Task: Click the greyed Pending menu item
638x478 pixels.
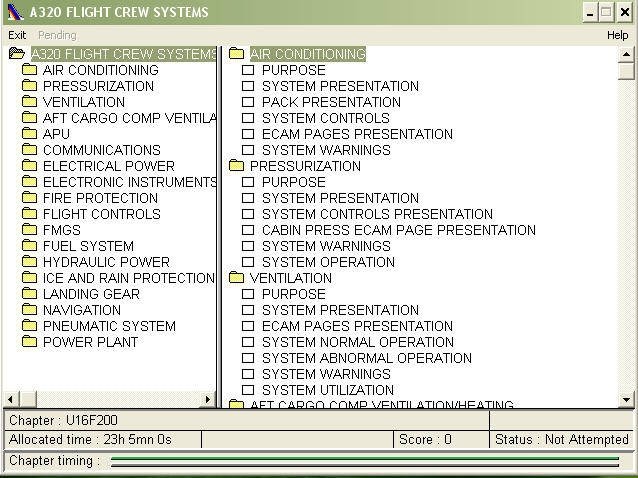Action: 57,35
